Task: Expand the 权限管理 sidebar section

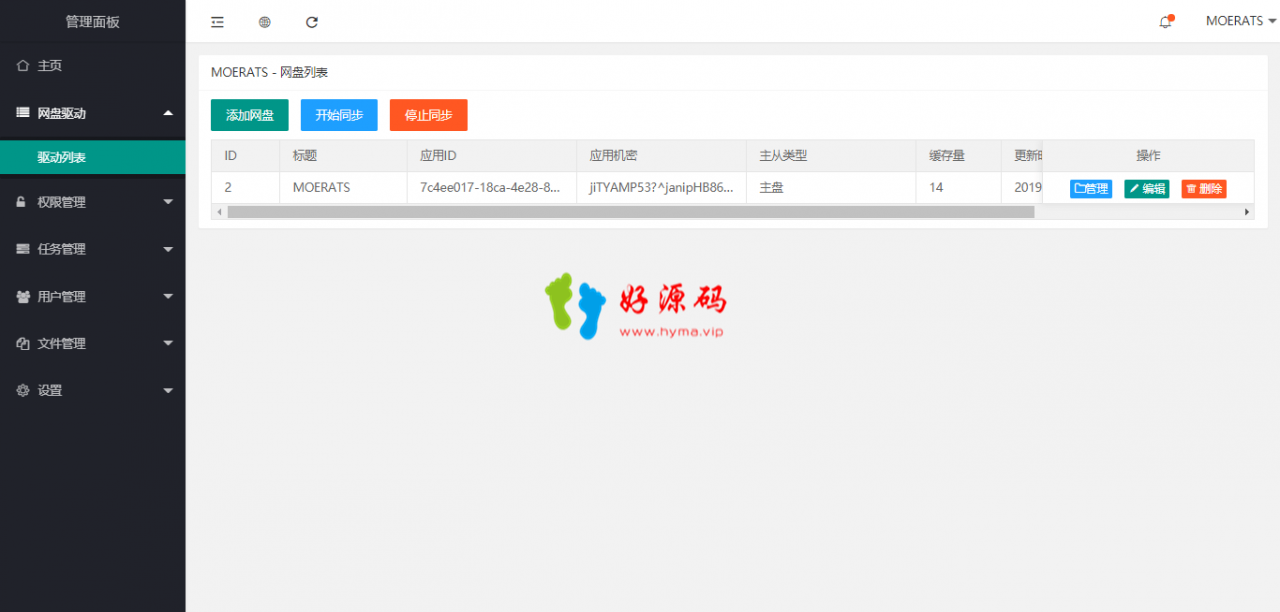Action: tap(92, 202)
